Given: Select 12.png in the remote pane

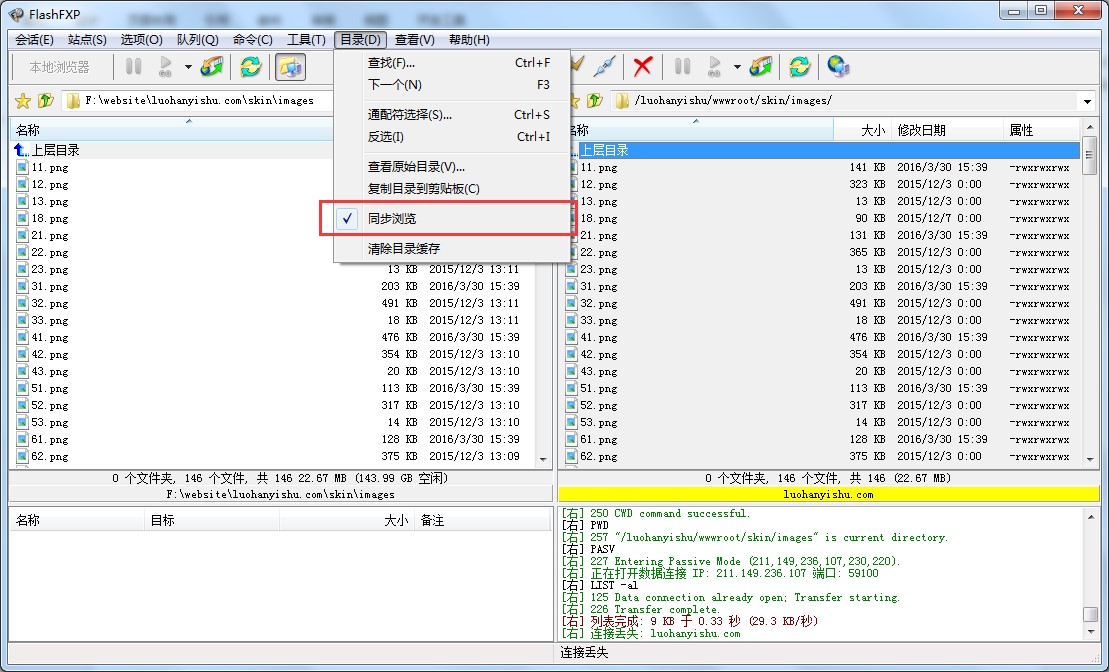Looking at the screenshot, I should pyautogui.click(x=598, y=185).
